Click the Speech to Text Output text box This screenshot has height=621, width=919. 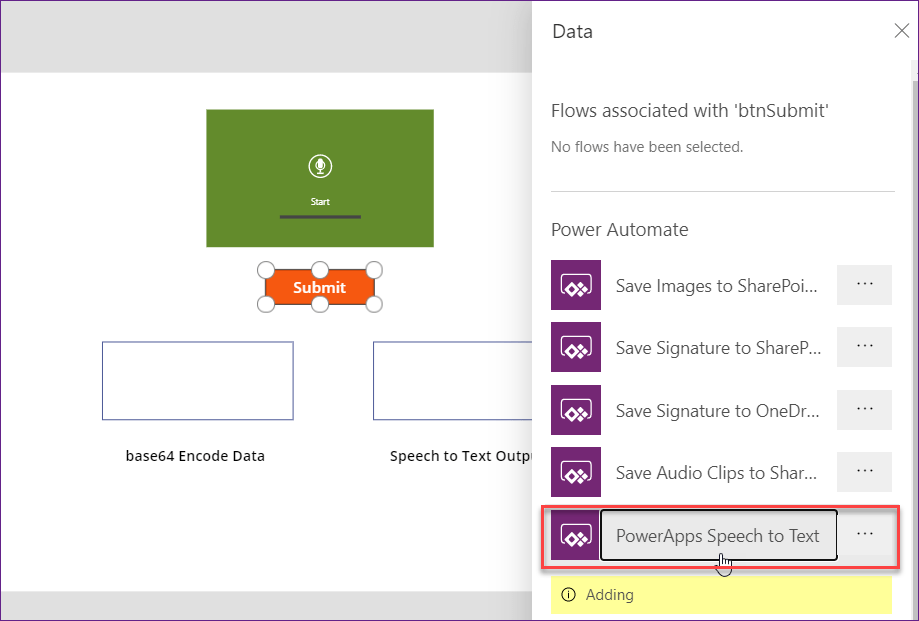point(460,380)
